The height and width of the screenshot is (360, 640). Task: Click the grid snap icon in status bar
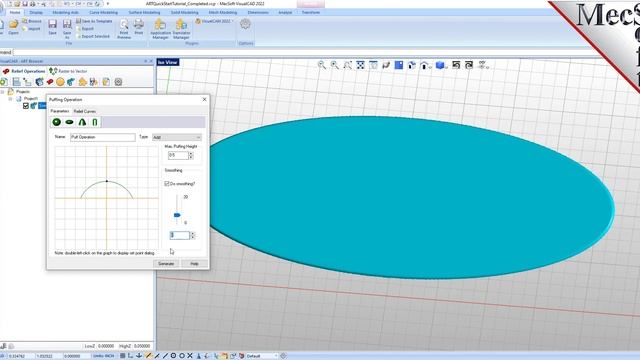click(x=122, y=356)
